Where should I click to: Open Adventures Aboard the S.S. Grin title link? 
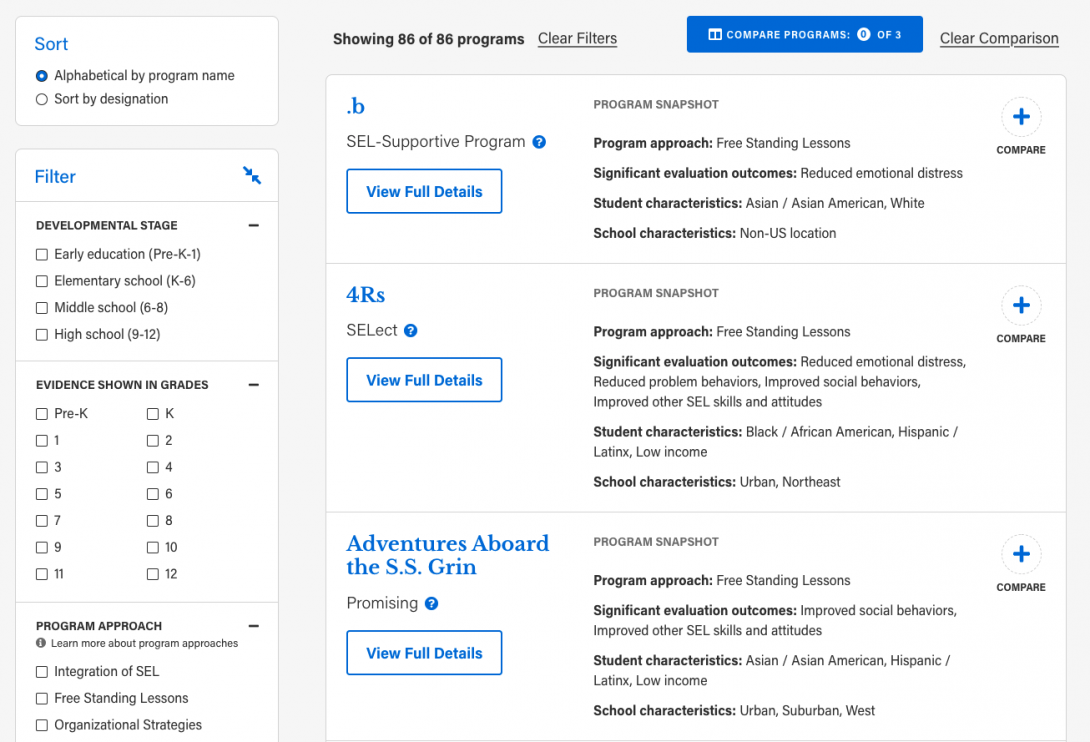[448, 555]
